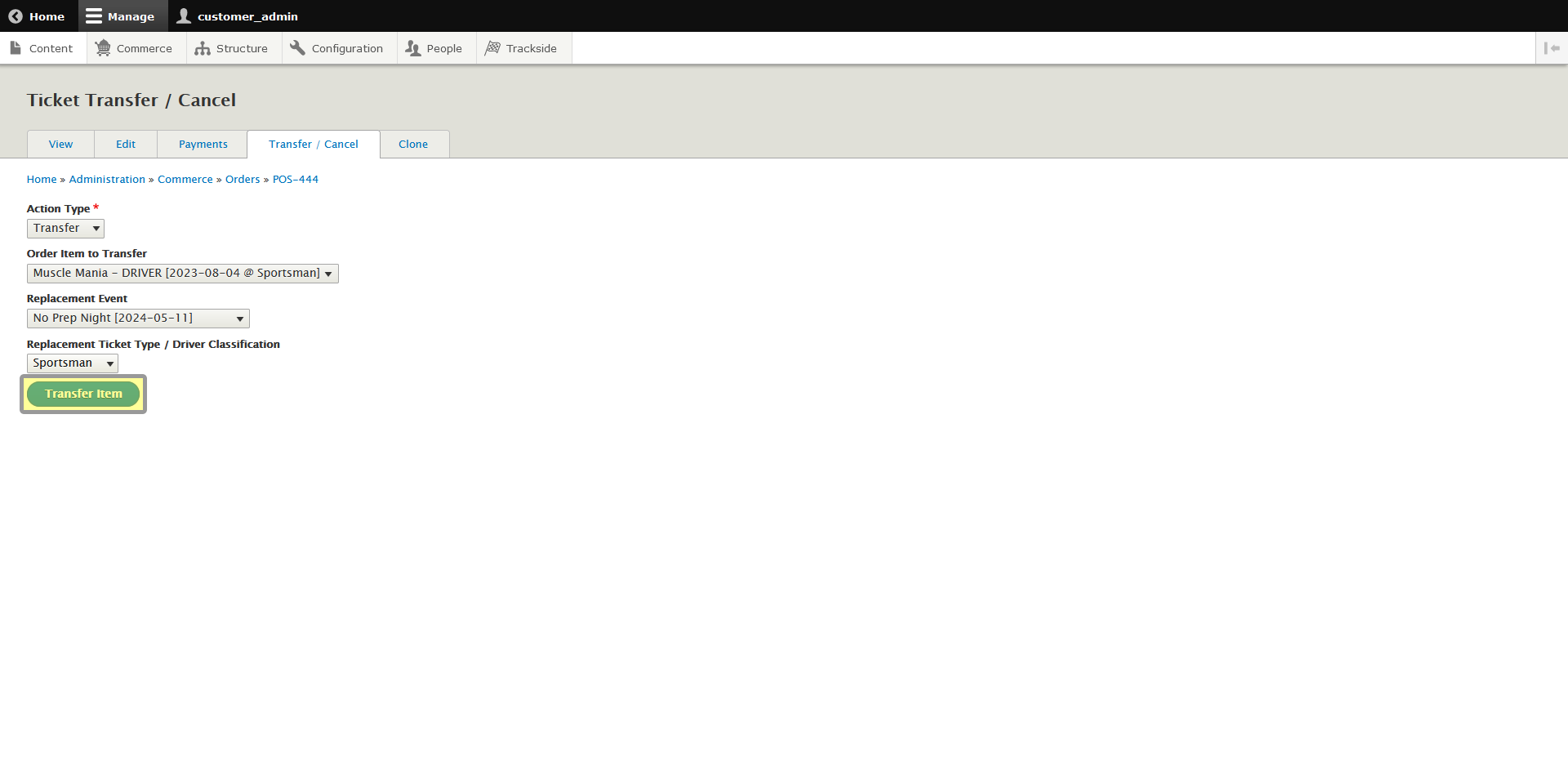Switch to the Payments tab
Viewport: 1568px width, 780px height.
pos(203,144)
